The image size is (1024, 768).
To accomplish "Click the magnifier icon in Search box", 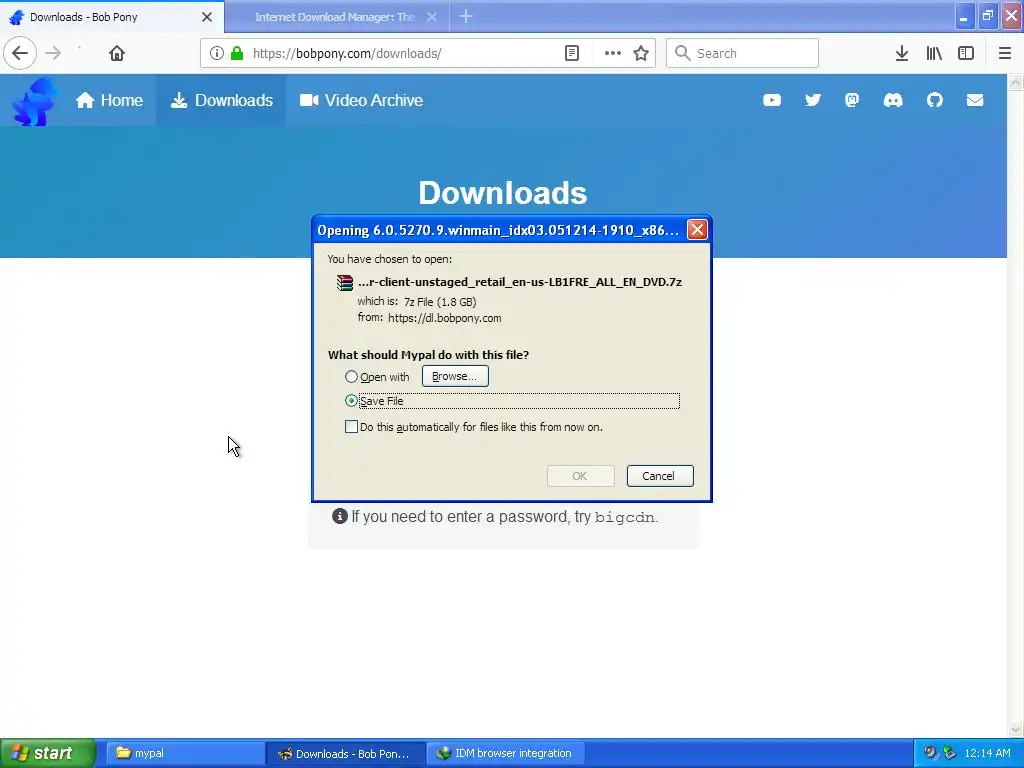I will click(682, 53).
